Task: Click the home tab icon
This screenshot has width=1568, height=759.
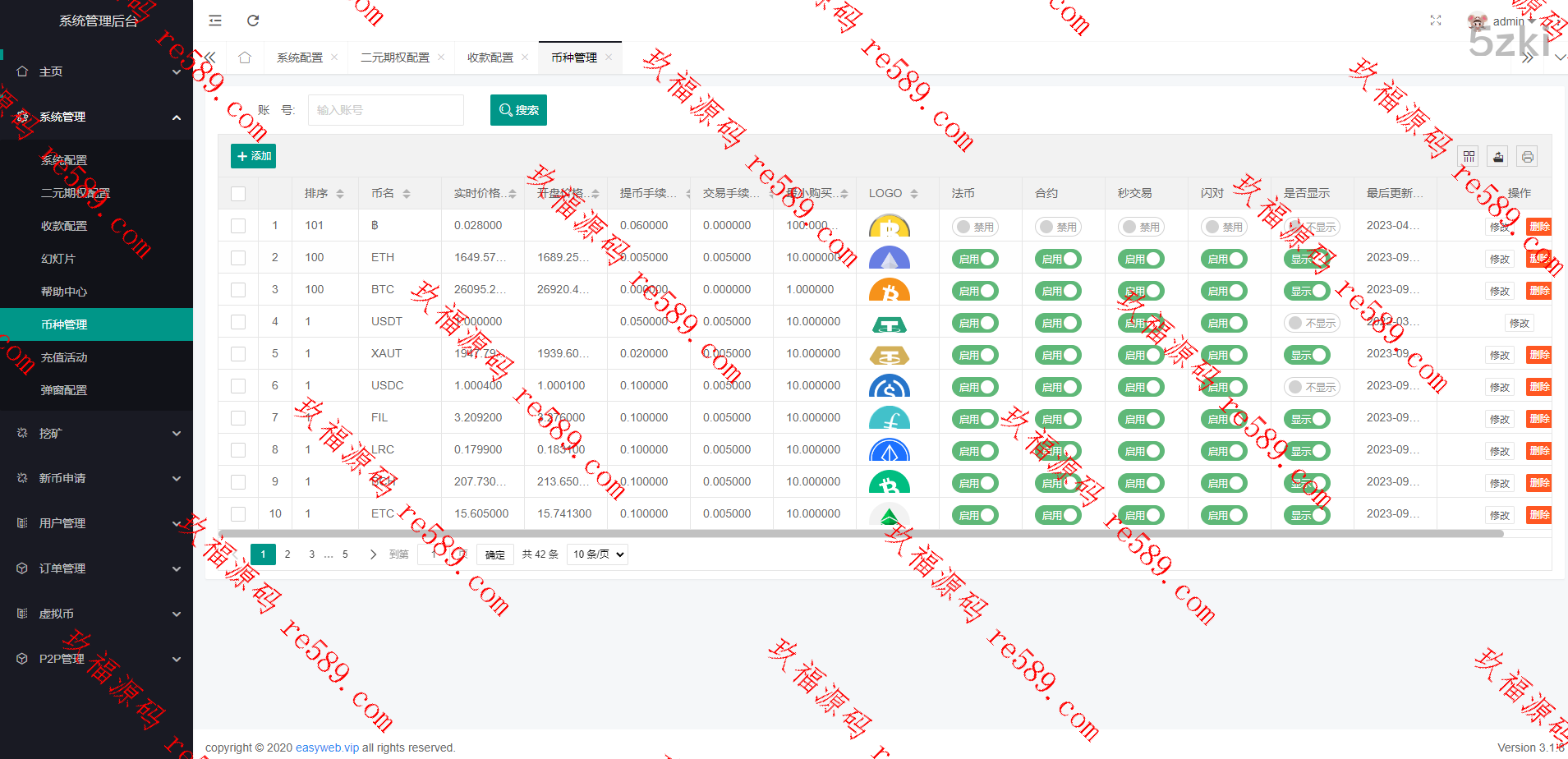Action: click(x=245, y=57)
